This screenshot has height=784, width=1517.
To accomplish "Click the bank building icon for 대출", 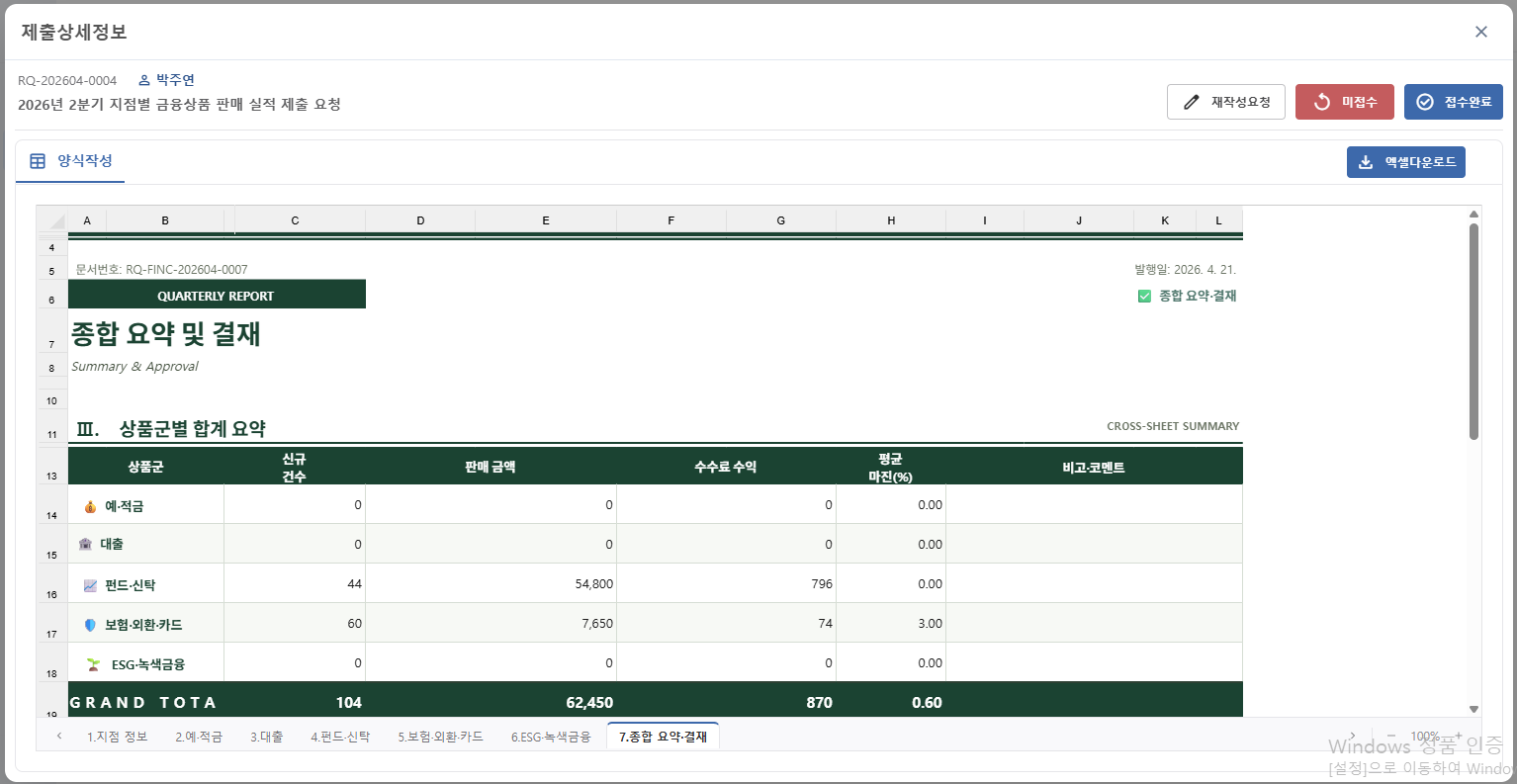I will tap(85, 544).
